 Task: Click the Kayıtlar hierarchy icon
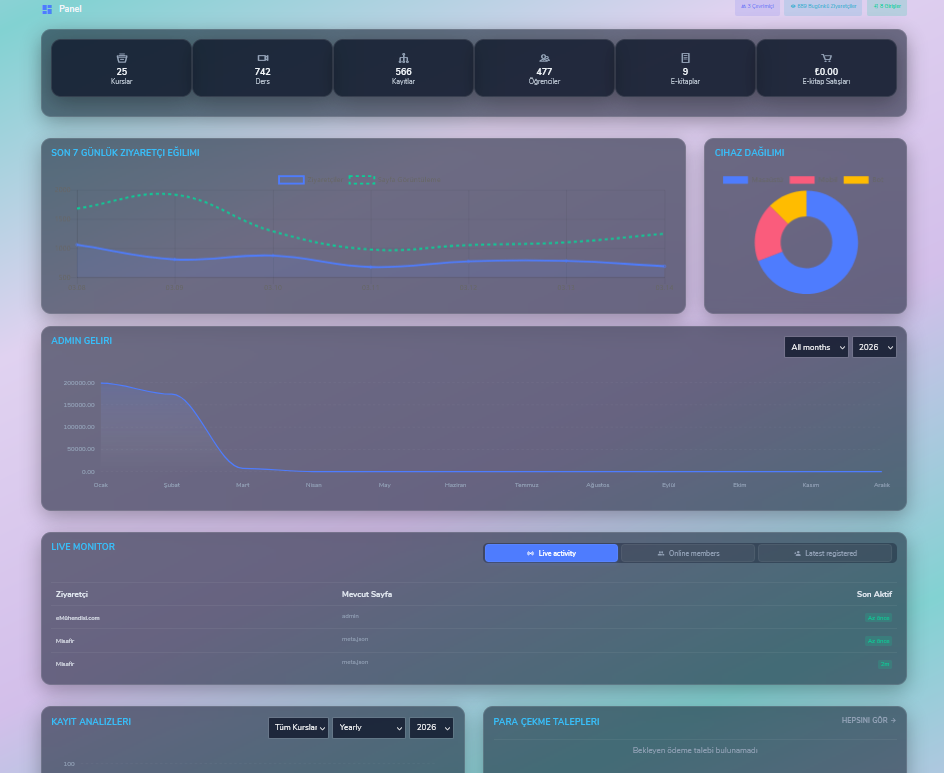point(403,58)
